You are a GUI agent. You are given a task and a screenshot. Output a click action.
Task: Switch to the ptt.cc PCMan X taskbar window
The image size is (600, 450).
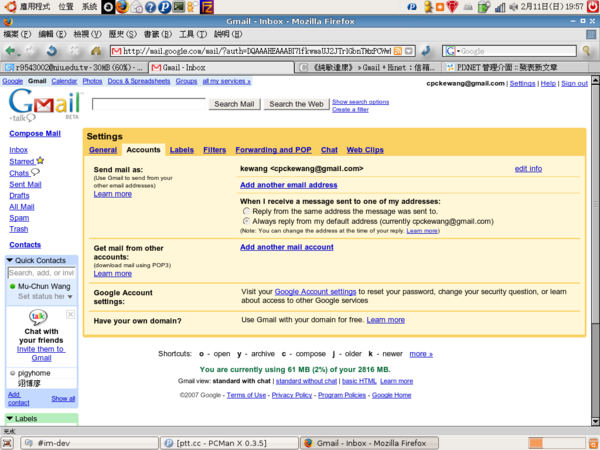point(228,443)
